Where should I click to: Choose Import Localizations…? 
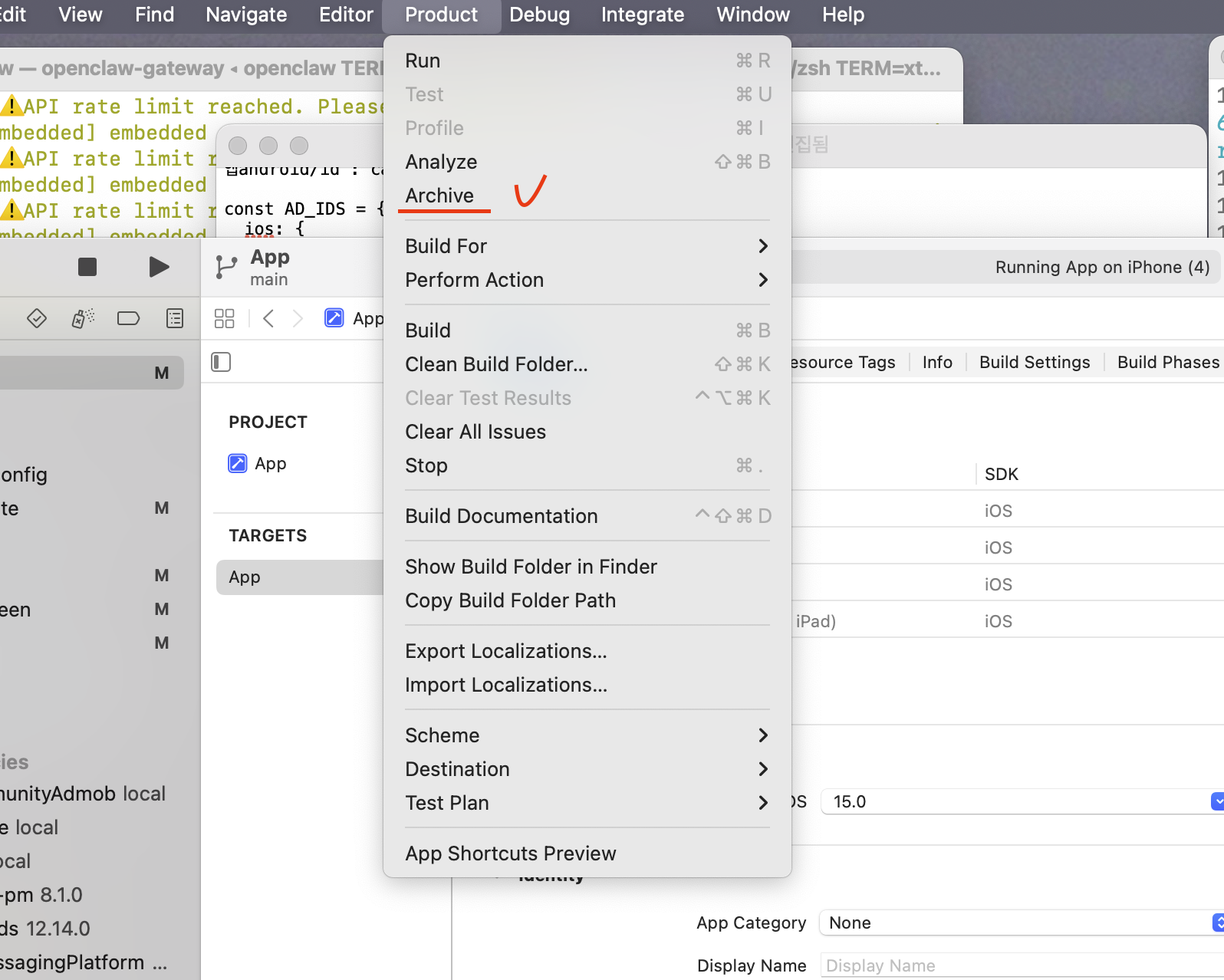point(587,685)
